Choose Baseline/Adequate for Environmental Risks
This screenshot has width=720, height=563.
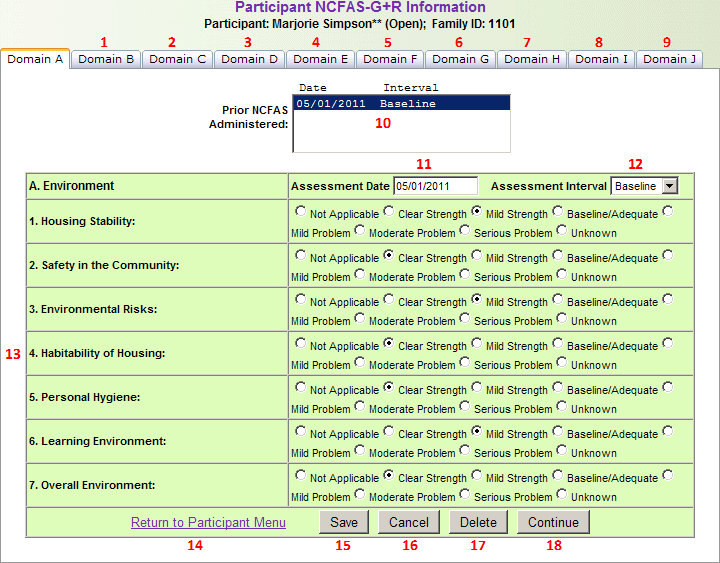pos(558,300)
